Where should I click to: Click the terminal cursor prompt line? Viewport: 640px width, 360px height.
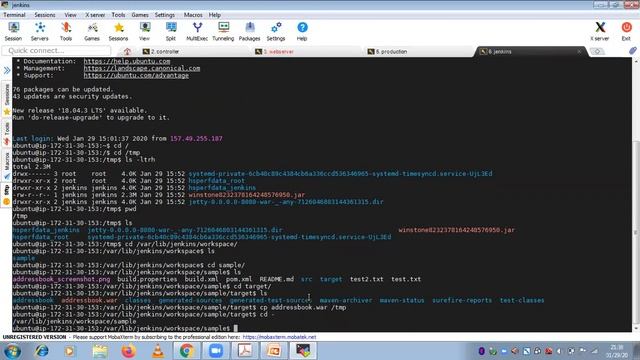125,328
